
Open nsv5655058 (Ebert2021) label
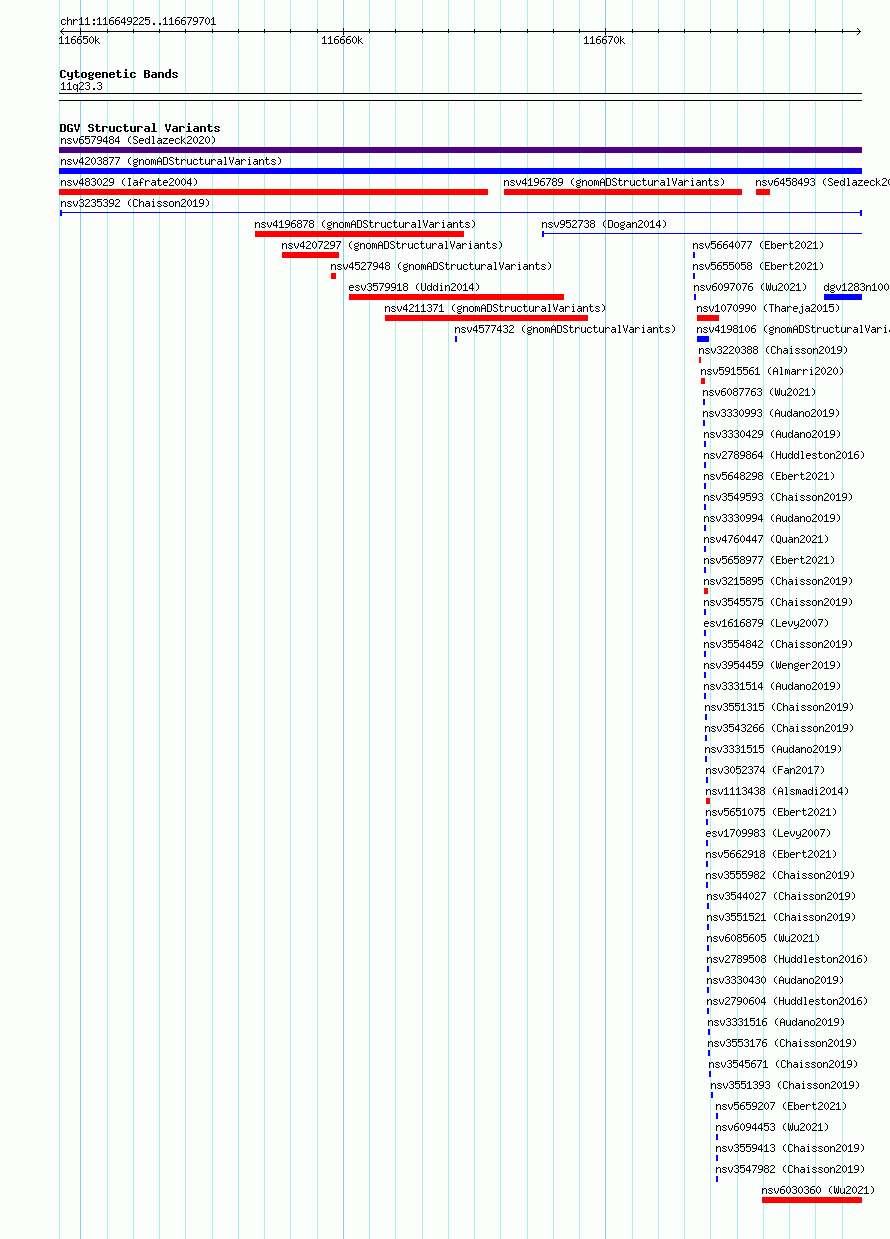point(758,266)
